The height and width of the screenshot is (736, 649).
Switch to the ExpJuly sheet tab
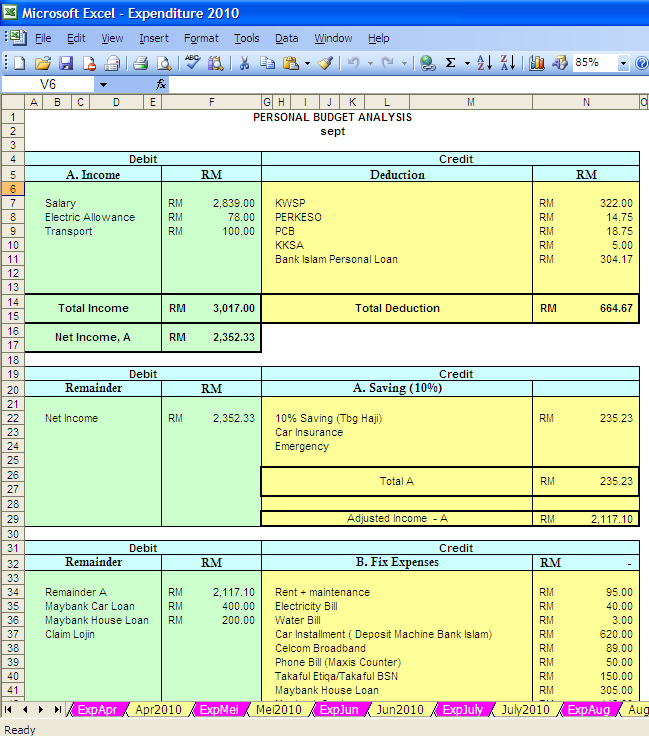click(463, 709)
